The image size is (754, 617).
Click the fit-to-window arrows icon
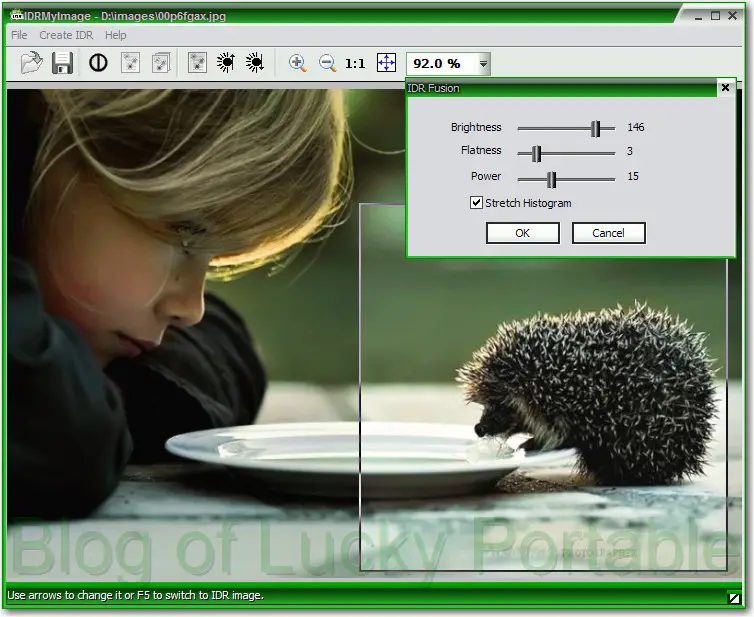[x=386, y=63]
